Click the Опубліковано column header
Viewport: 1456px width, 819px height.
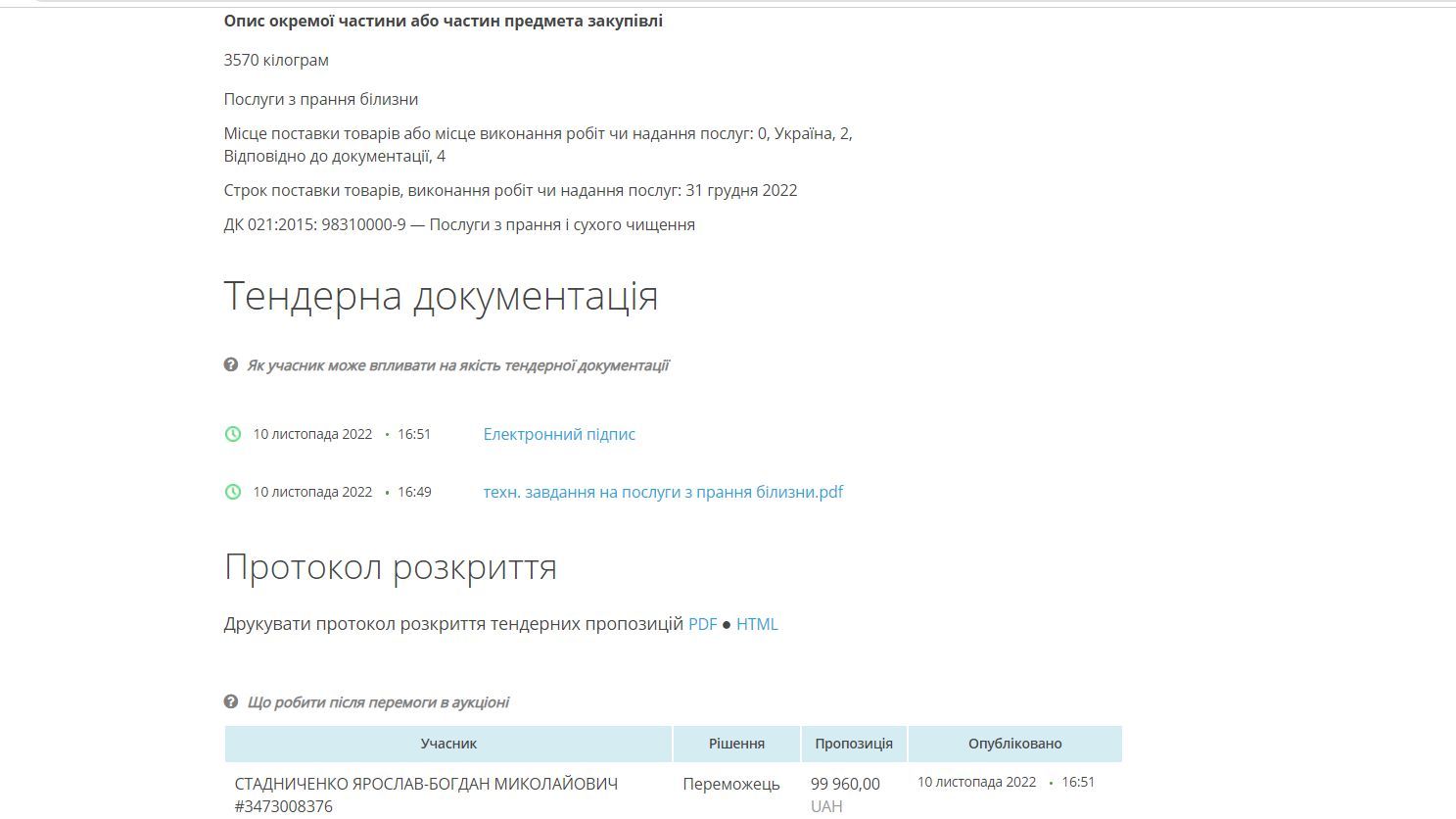[1015, 744]
